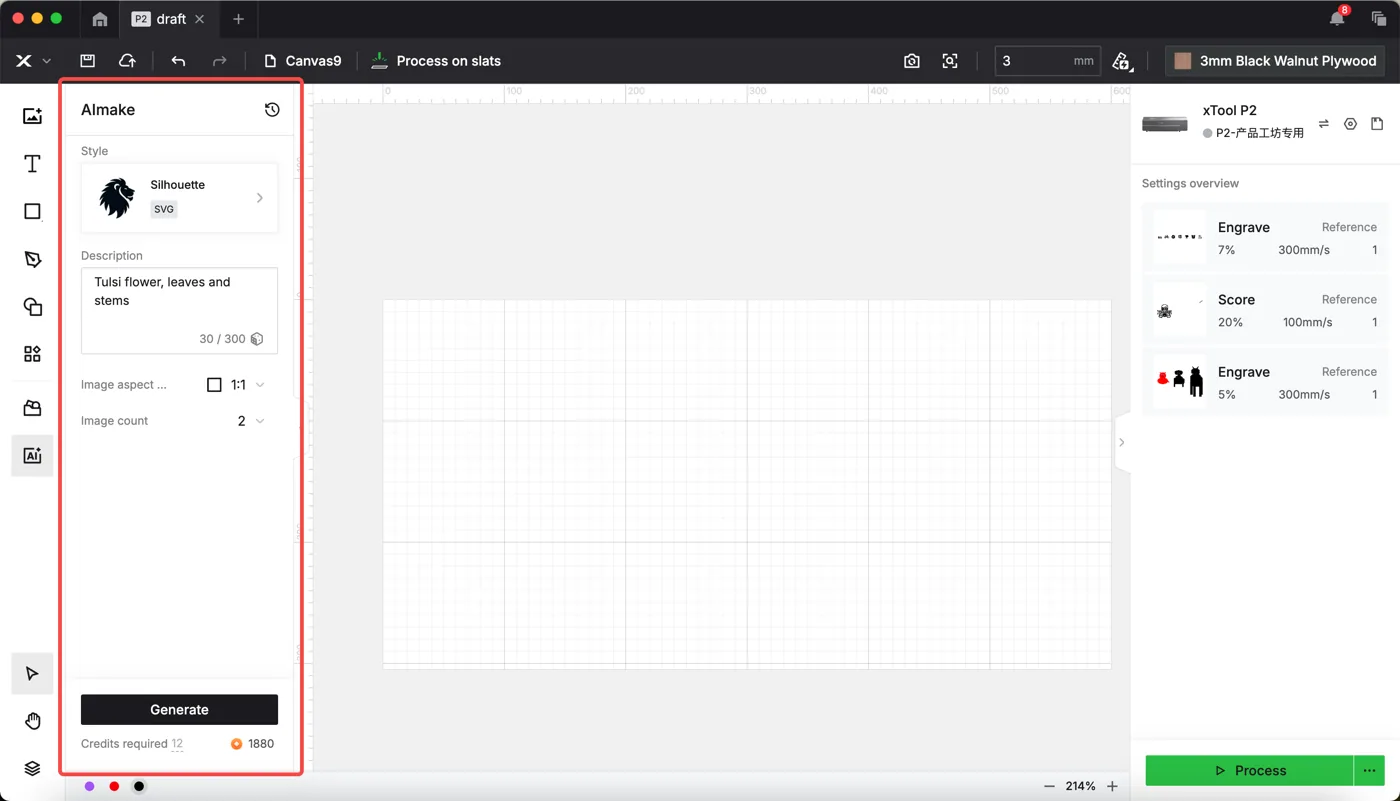Switch the connected device
The image size is (1400, 801).
(x=1324, y=124)
